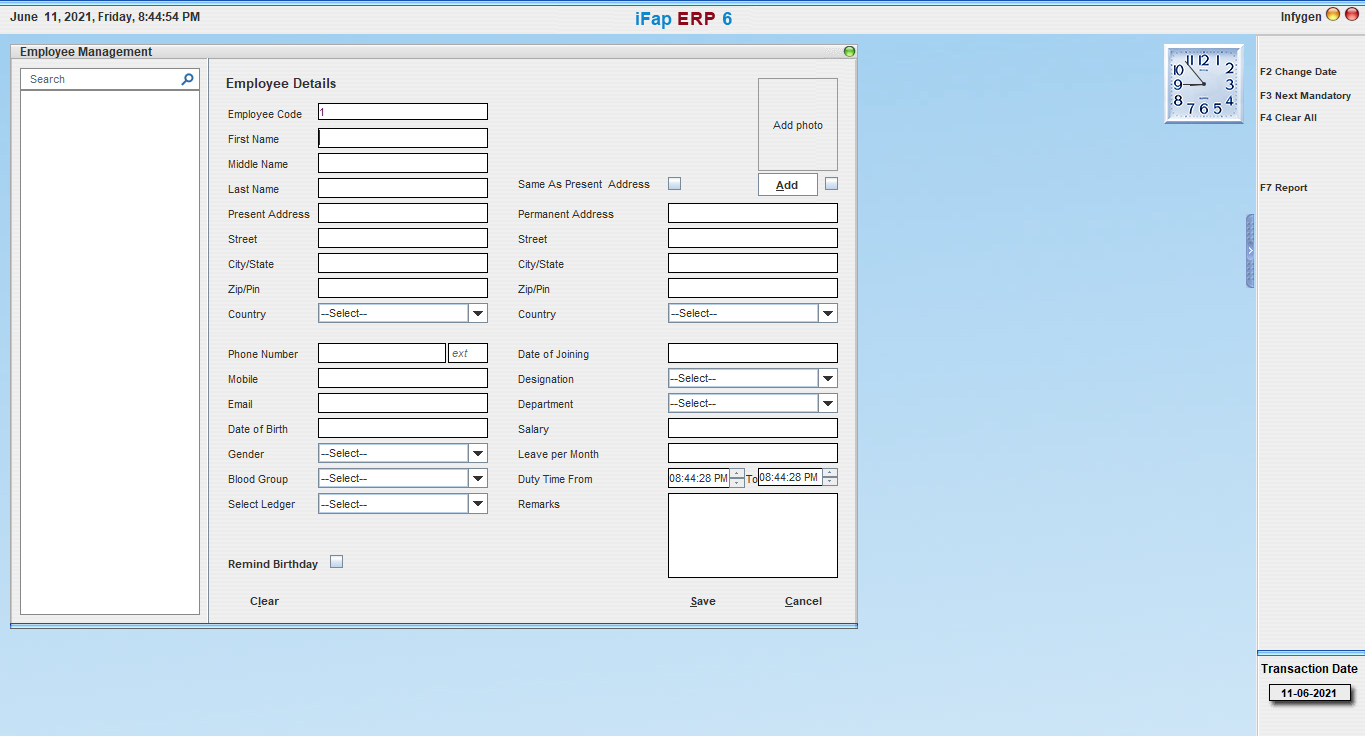Open the Select Ledger dropdown
This screenshot has width=1365, height=736.
point(478,504)
